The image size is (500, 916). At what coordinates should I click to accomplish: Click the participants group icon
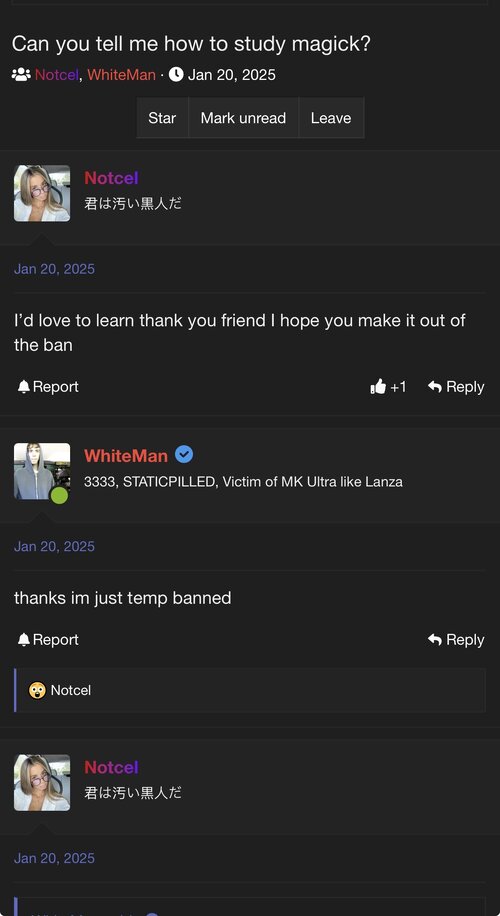click(21, 75)
